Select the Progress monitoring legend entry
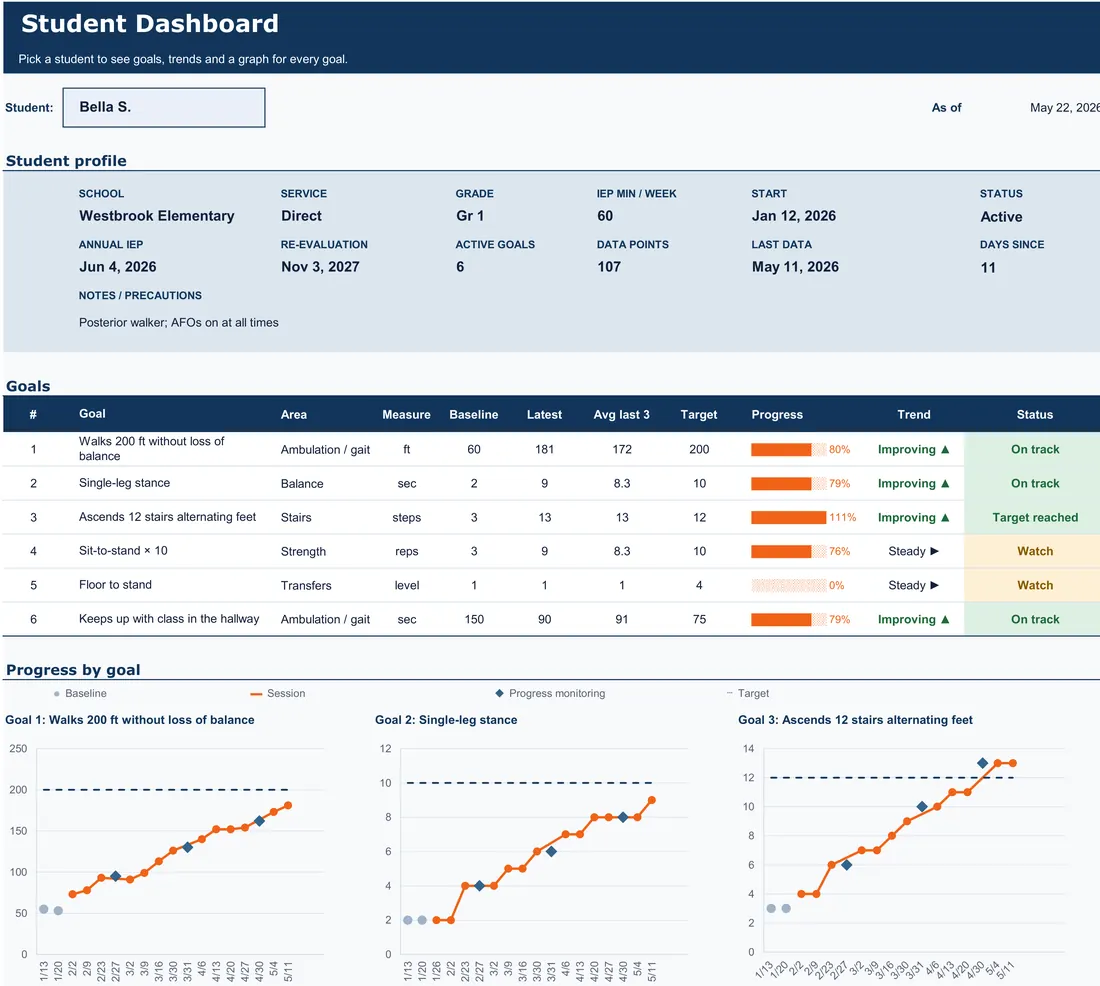The height and width of the screenshot is (986, 1100). (550, 693)
